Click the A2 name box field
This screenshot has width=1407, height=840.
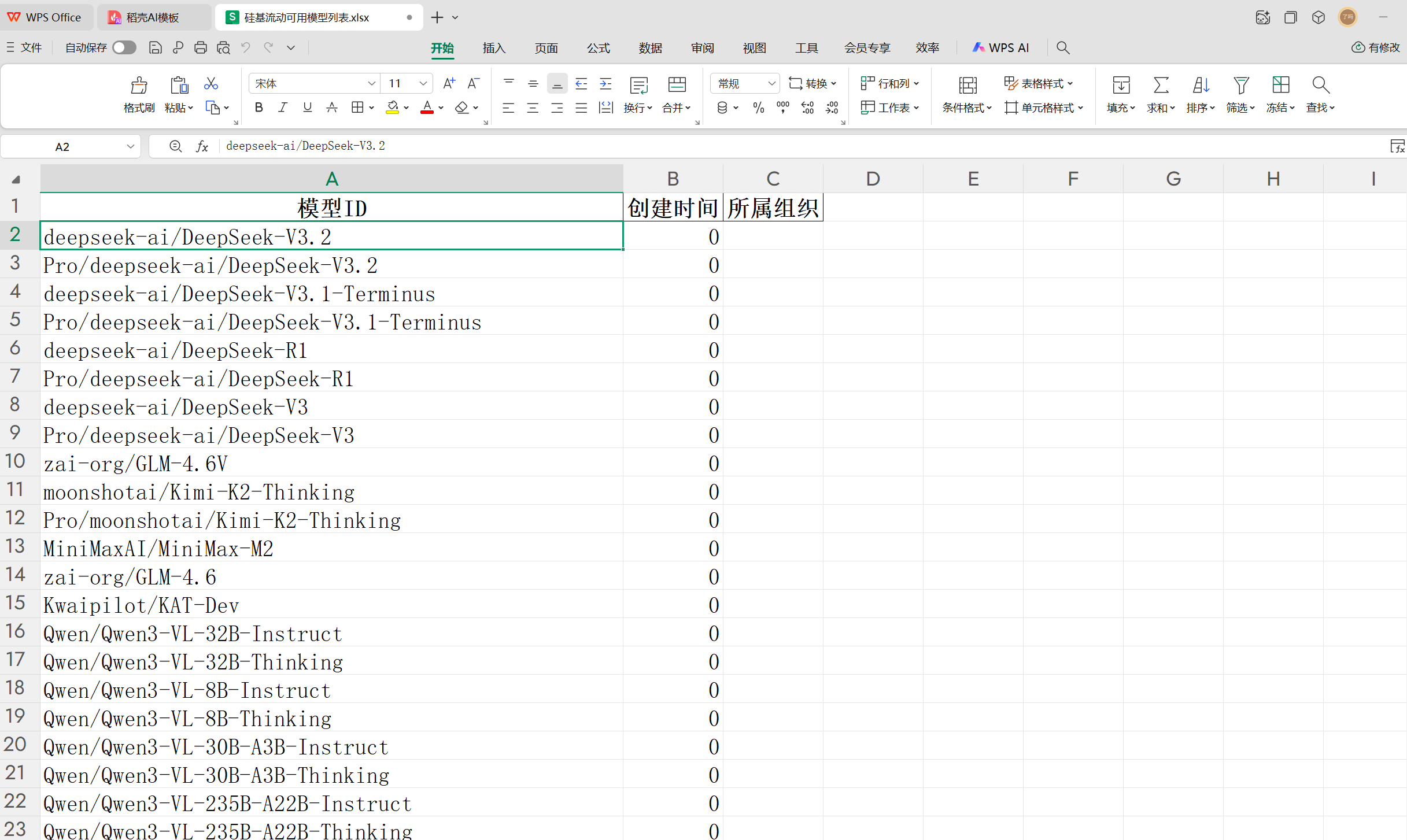tap(62, 147)
